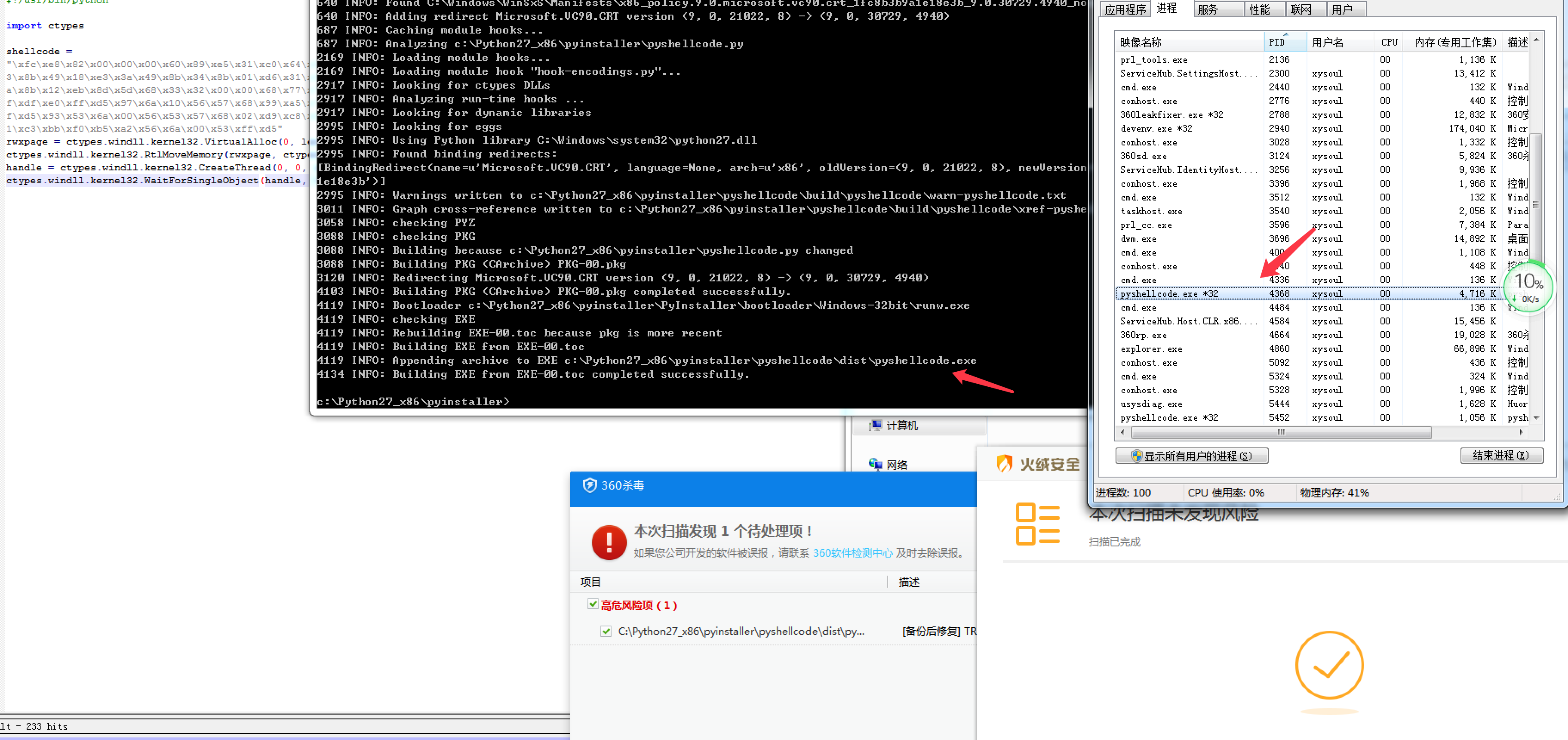Click the '233 hits' status bar text
Image resolution: width=1568 pixels, height=740 pixels.
47,726
